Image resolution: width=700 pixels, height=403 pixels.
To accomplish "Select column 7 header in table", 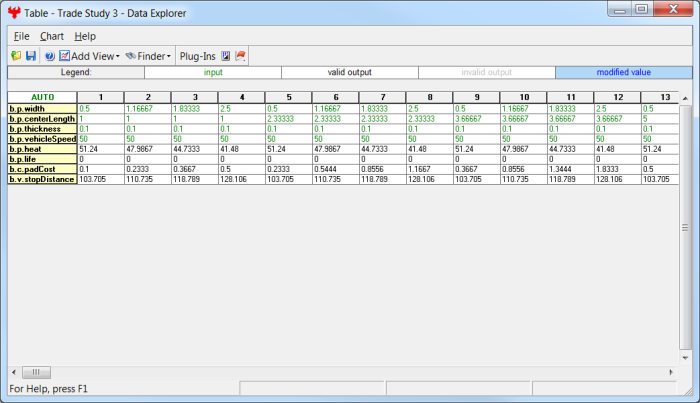I will 382,97.
